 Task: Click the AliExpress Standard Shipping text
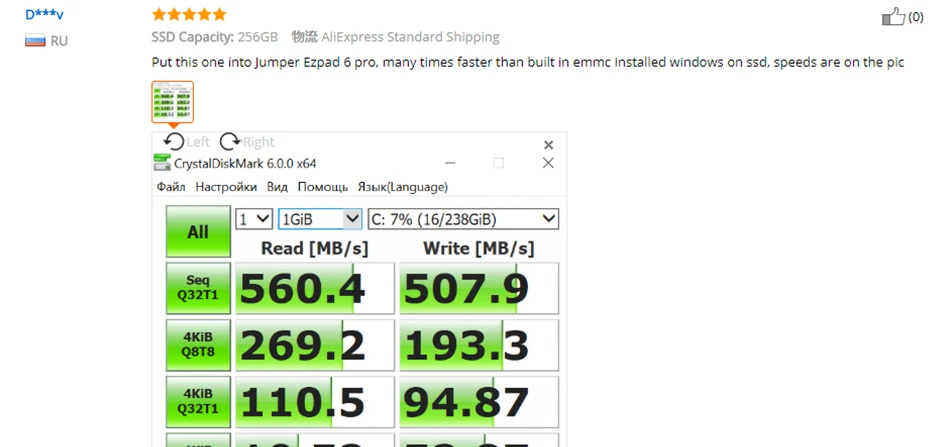tap(410, 37)
